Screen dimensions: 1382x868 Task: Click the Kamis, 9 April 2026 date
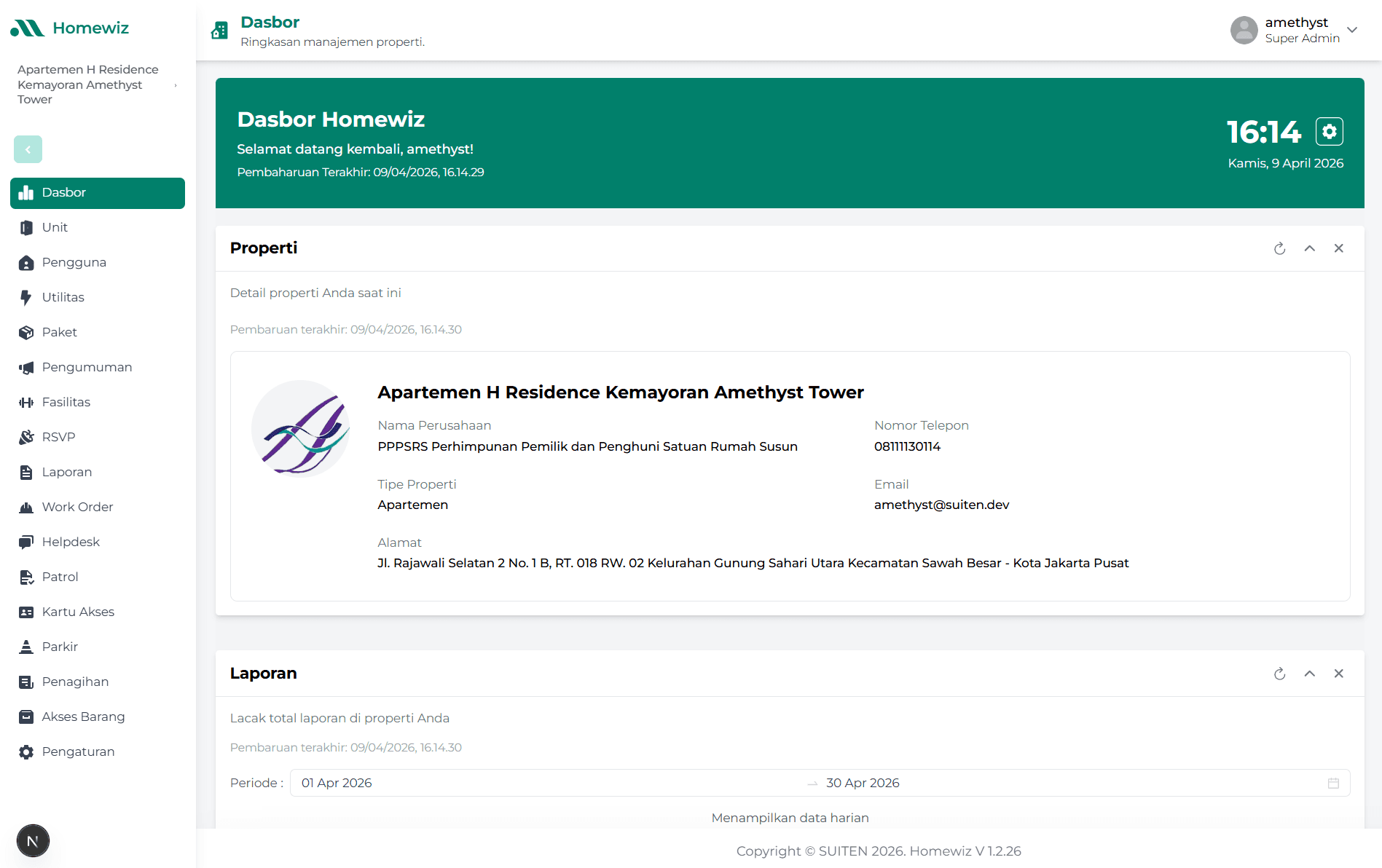1286,163
